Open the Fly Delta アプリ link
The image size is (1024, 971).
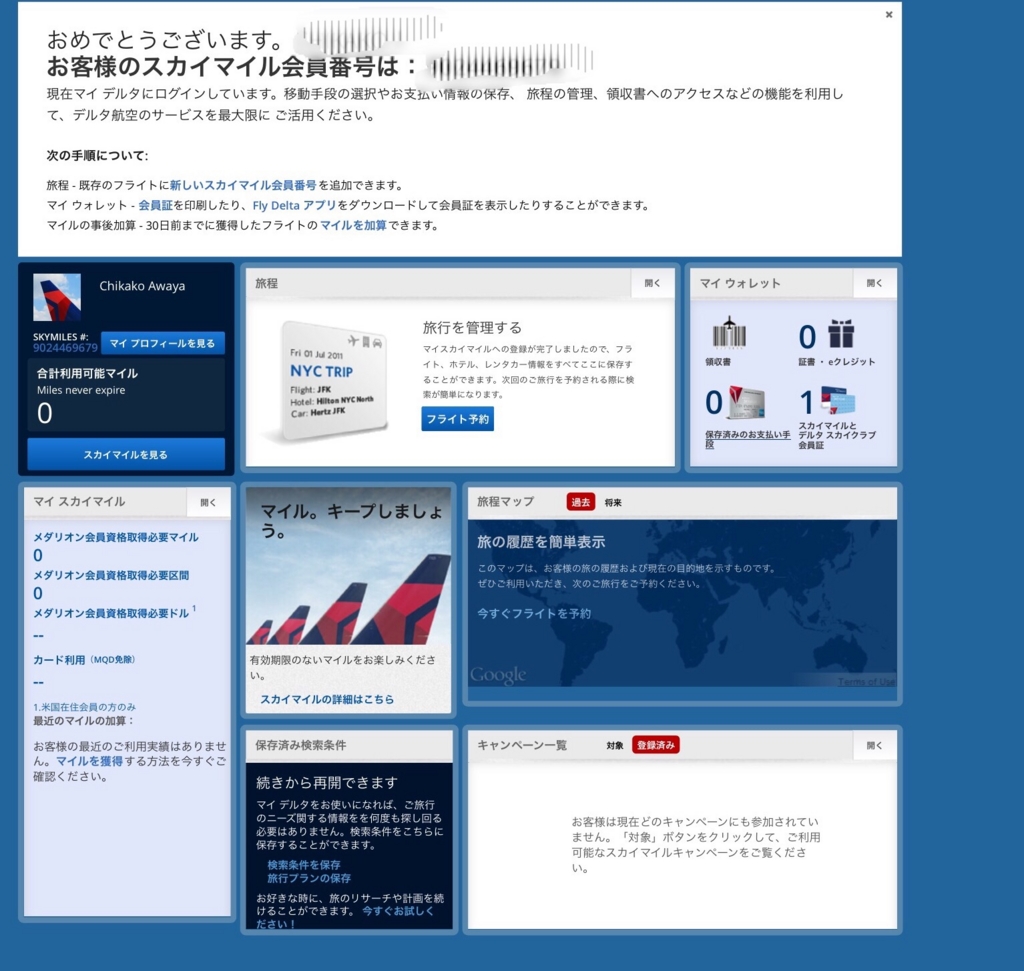pos(295,206)
